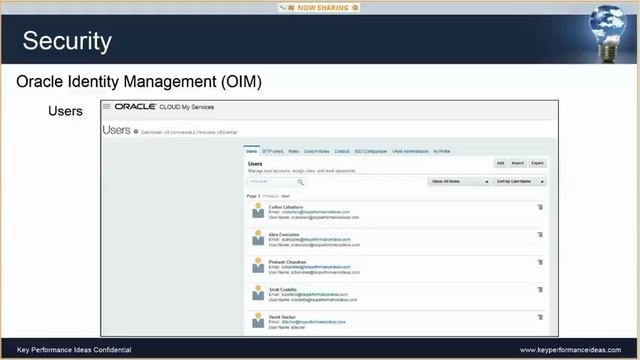The height and width of the screenshot is (360, 640).
Task: Click the email link of David Decker
Action: pos(313,322)
